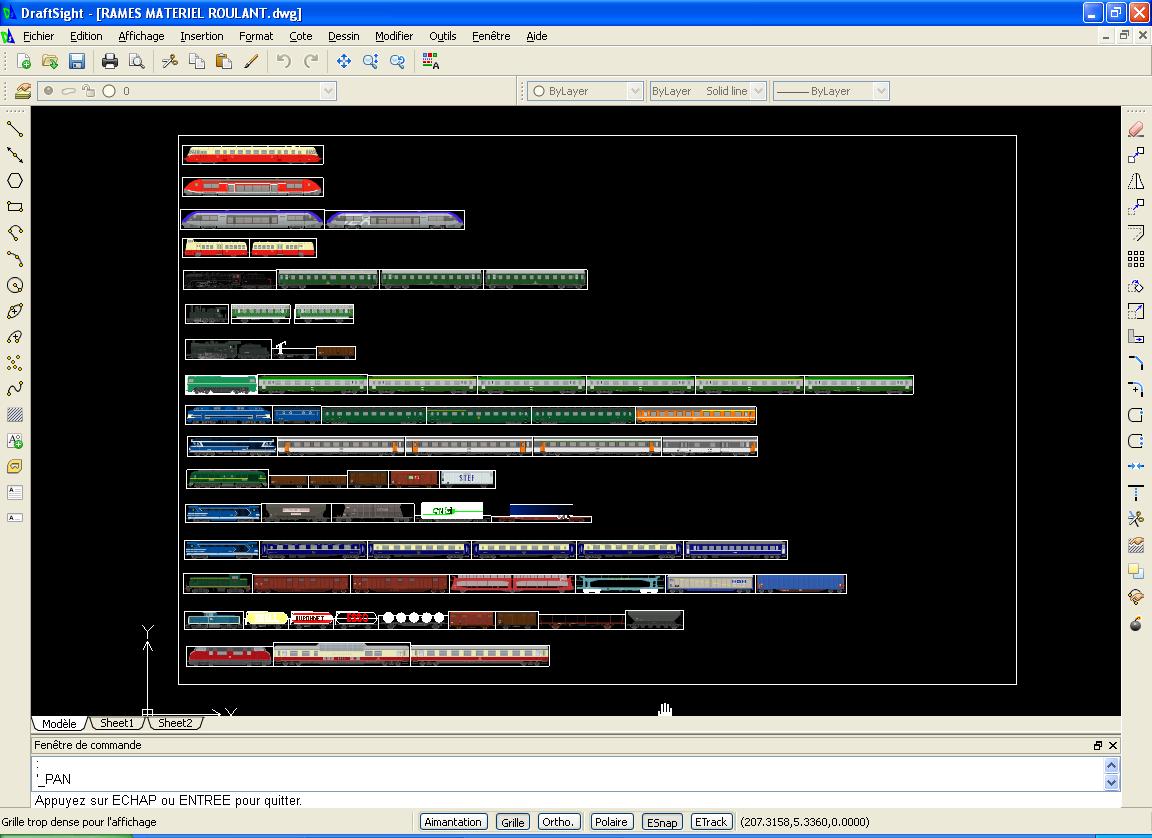
Task: Click the Save diskette icon
Action: [77, 62]
